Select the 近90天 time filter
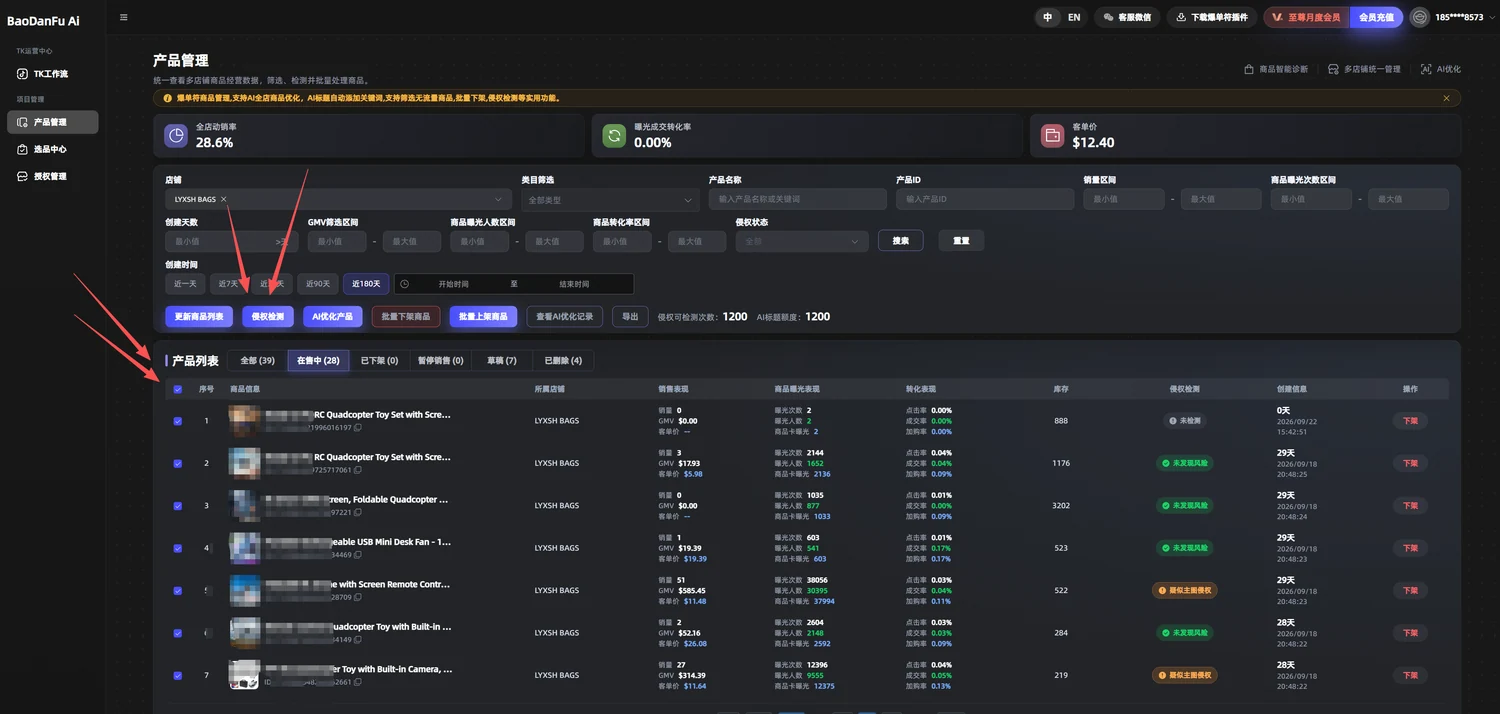The height and width of the screenshot is (714, 1500). 318,284
